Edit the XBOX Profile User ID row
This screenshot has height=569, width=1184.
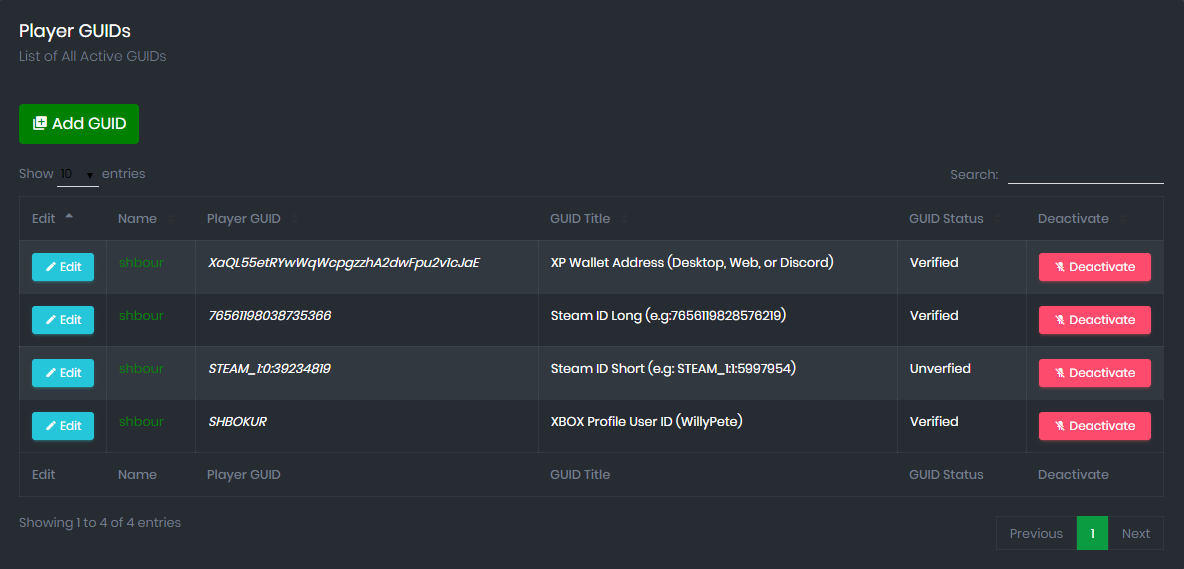tap(63, 426)
